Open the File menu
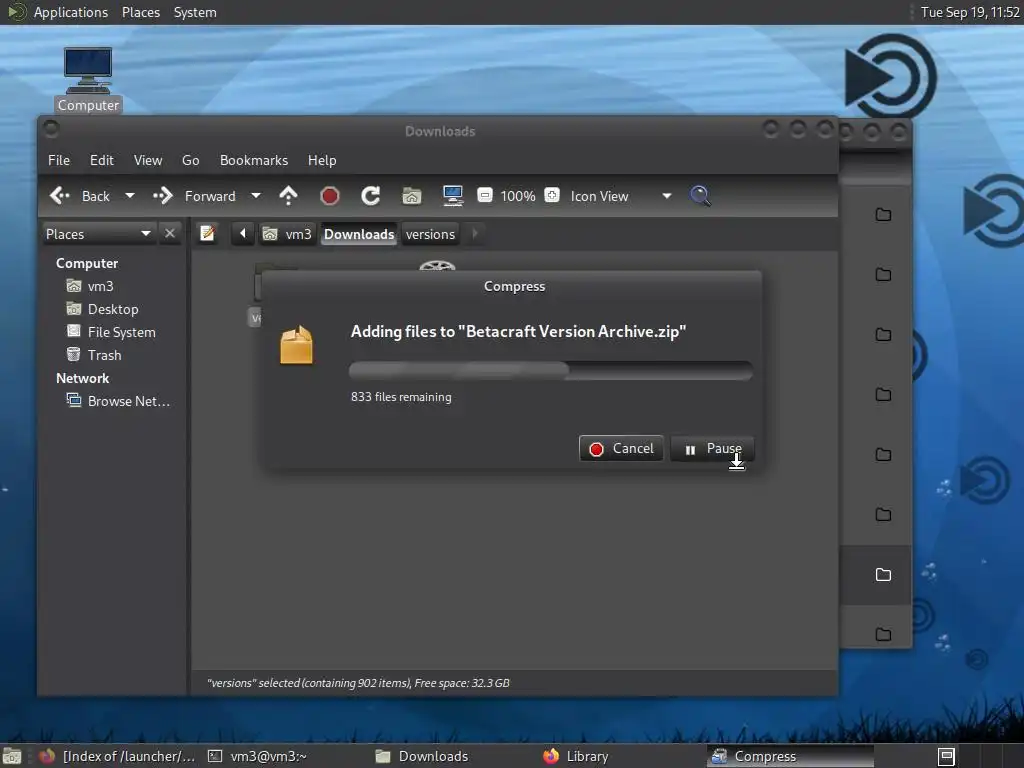Image resolution: width=1024 pixels, height=768 pixels. [59, 160]
